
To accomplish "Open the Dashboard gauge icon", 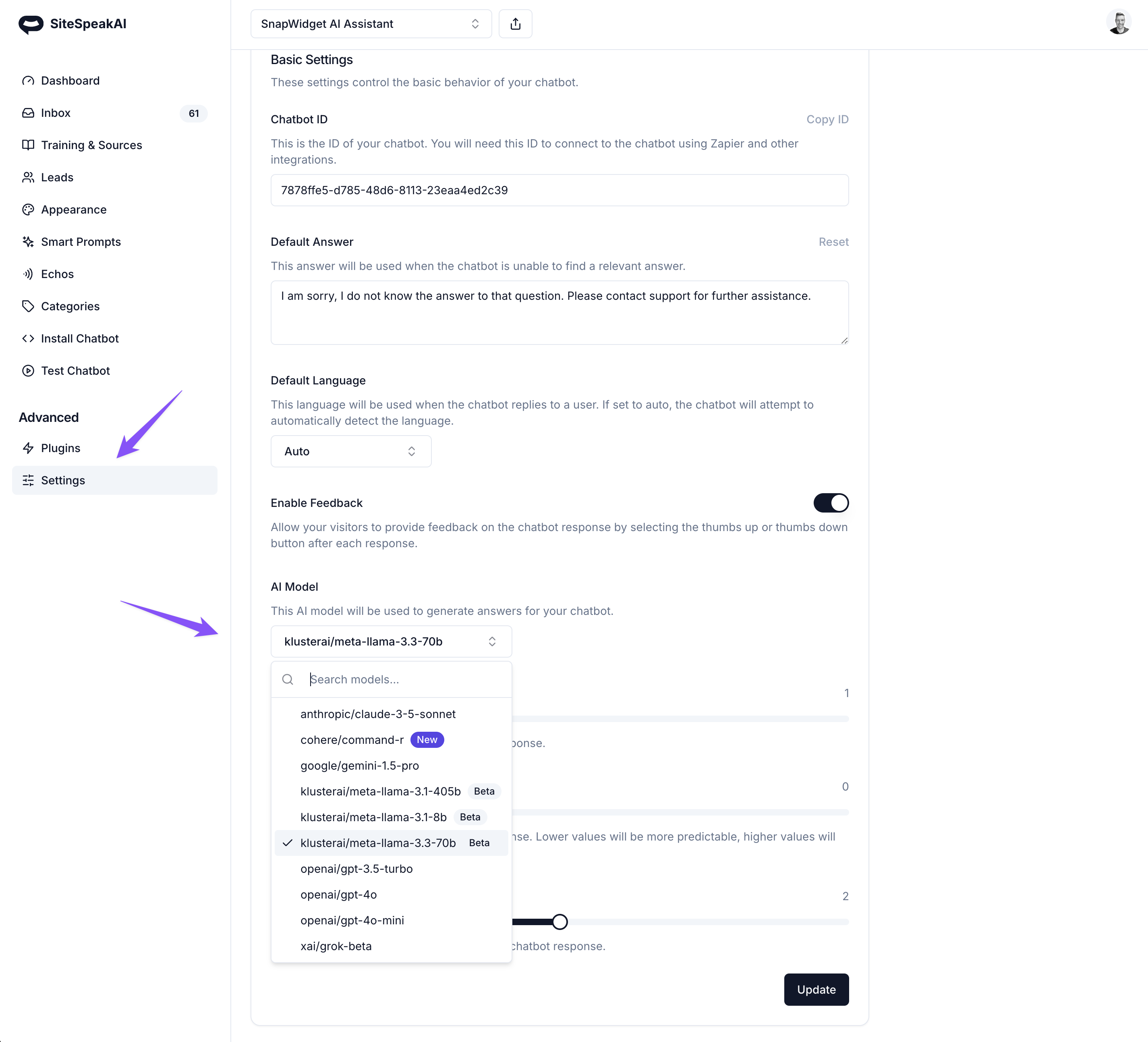I will pos(28,81).
